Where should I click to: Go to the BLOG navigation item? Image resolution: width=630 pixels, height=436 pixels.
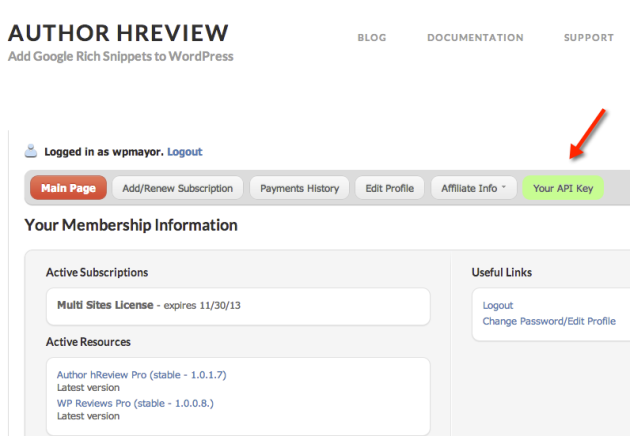pyautogui.click(x=372, y=38)
